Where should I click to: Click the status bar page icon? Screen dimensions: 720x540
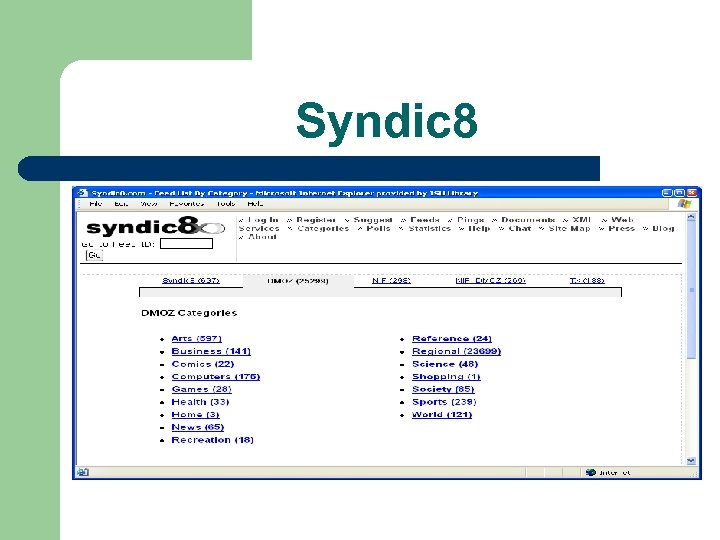click(x=83, y=472)
